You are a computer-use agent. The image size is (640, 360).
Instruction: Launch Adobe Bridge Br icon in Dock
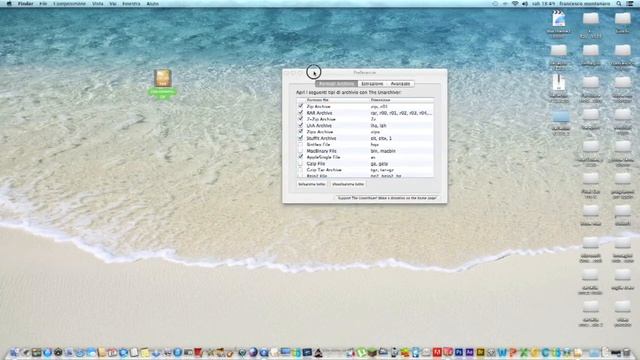pos(480,352)
